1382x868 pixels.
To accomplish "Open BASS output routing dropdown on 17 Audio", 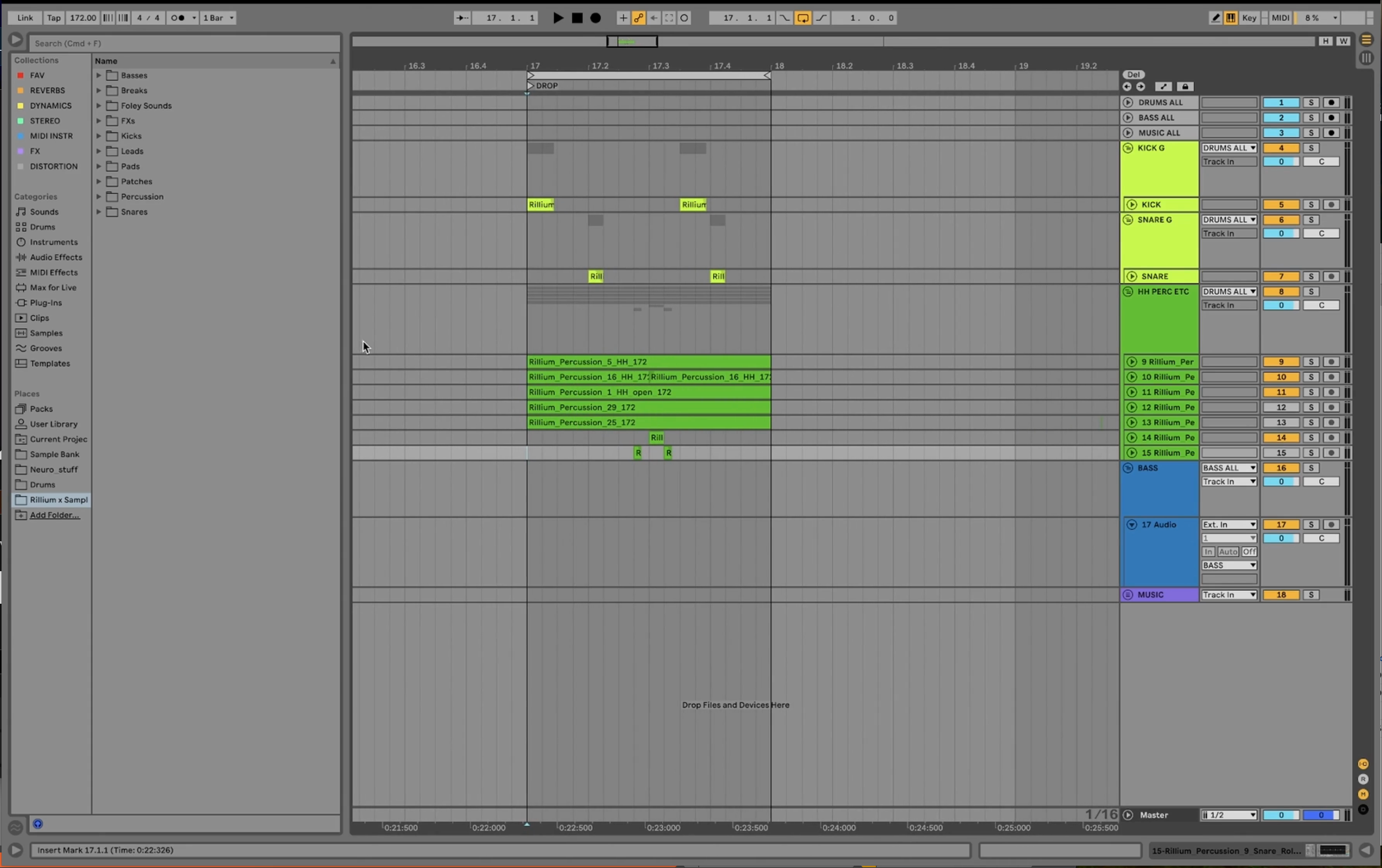I will coord(1229,566).
